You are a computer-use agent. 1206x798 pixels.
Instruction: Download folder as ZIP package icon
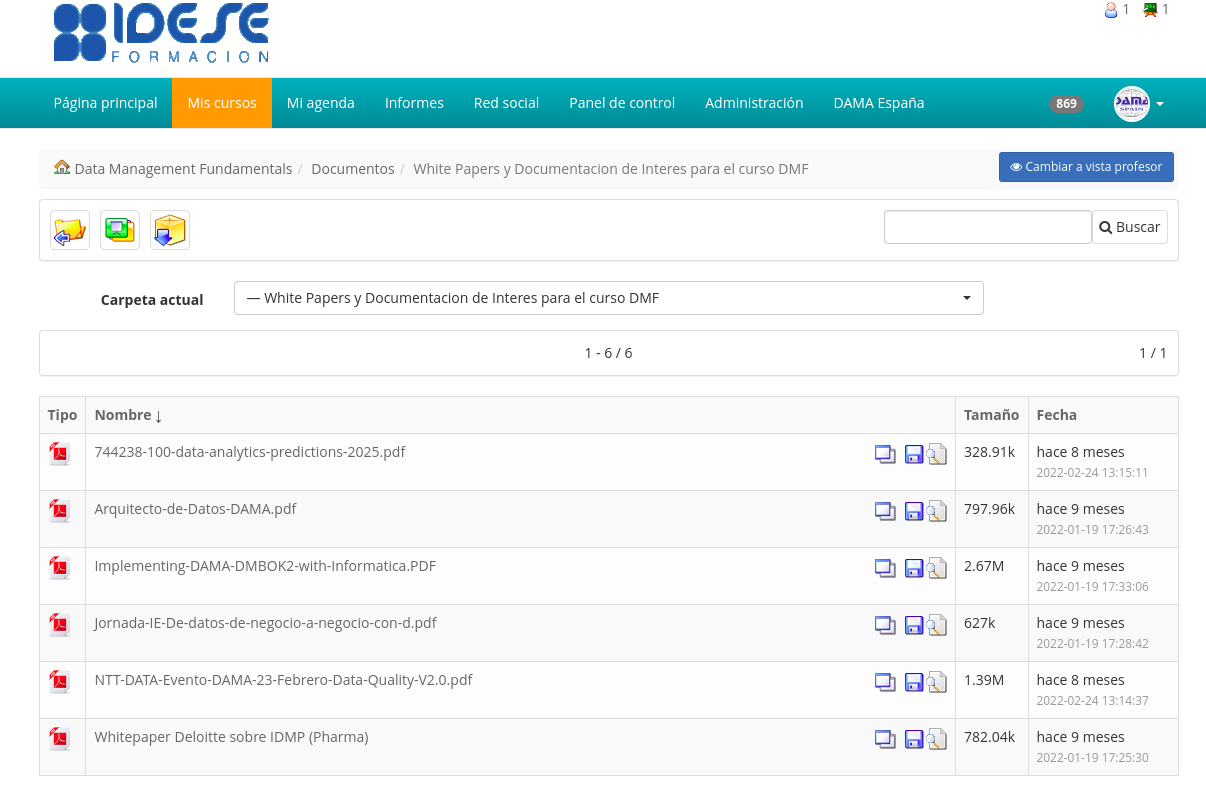click(170, 230)
